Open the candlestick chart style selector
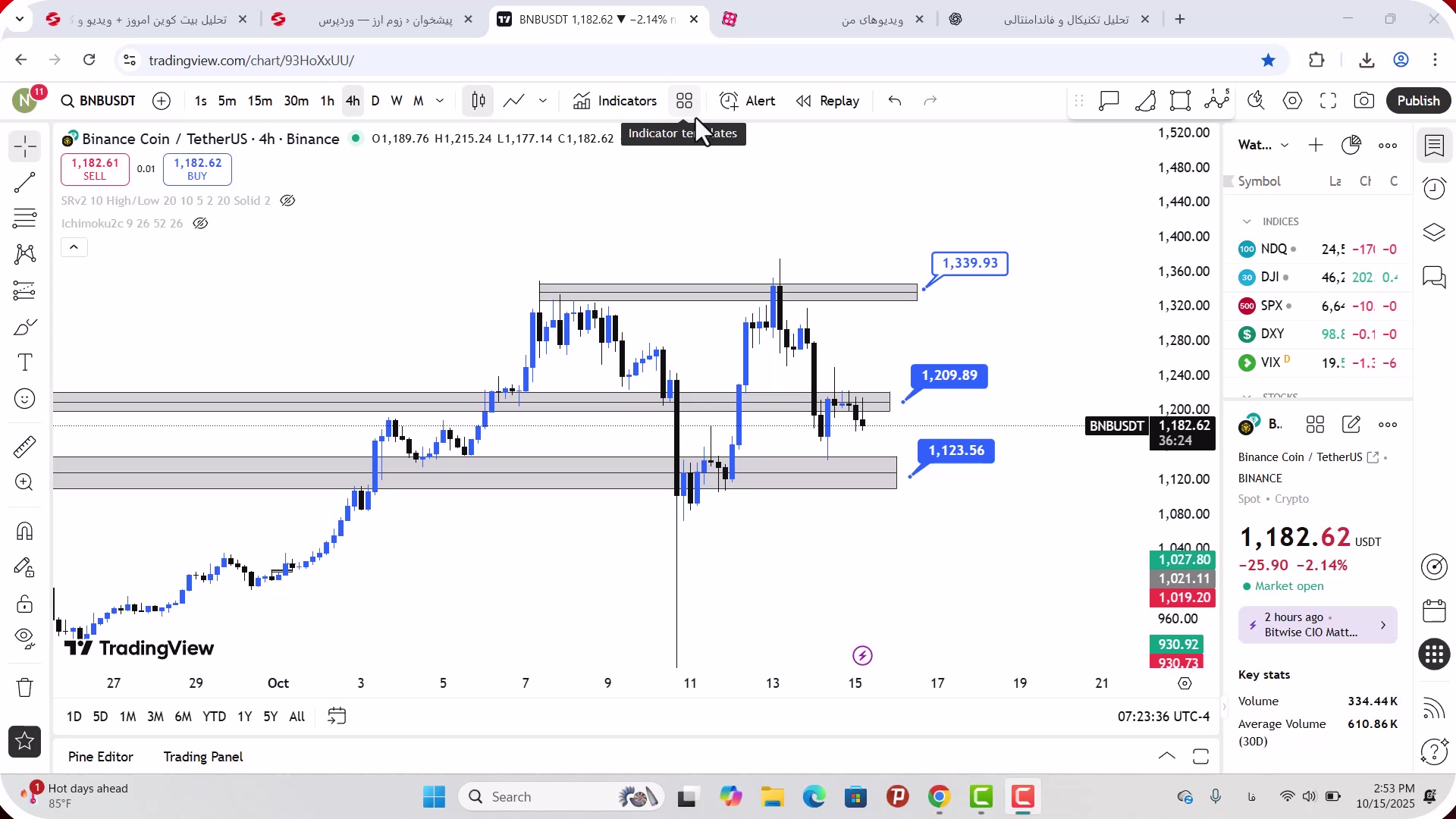 [x=479, y=101]
